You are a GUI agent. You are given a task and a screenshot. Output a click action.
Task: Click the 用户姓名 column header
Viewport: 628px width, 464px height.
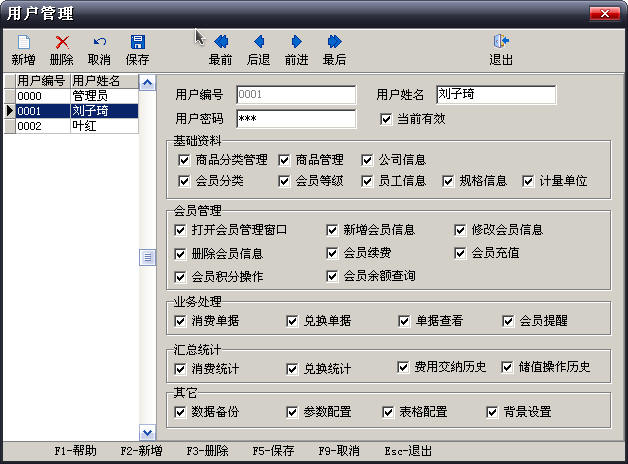coord(105,81)
